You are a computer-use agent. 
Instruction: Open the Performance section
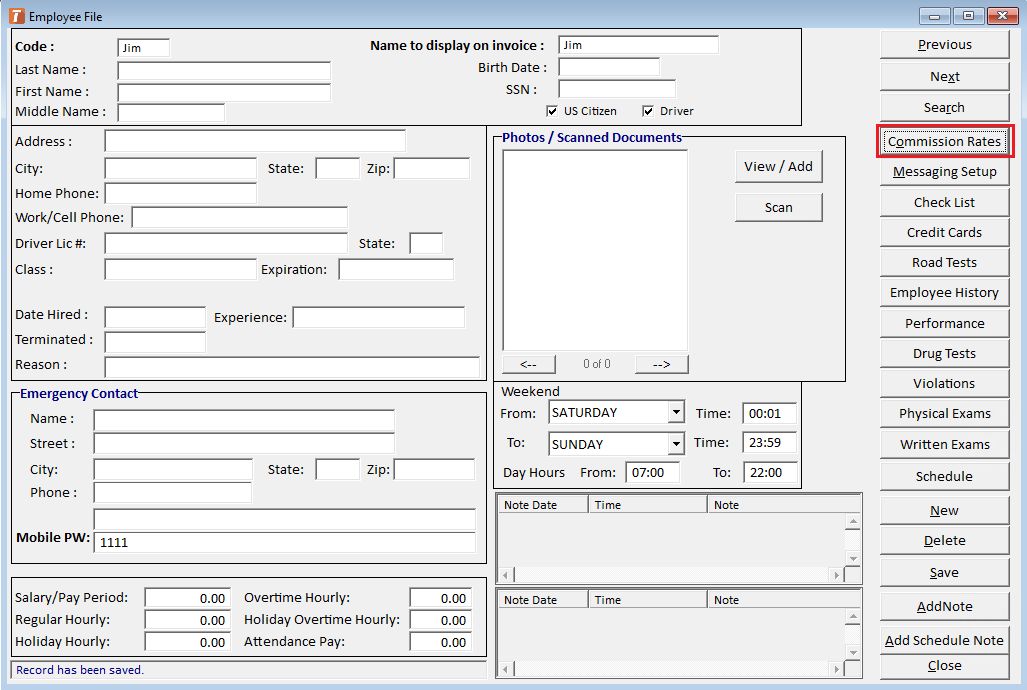coord(944,324)
